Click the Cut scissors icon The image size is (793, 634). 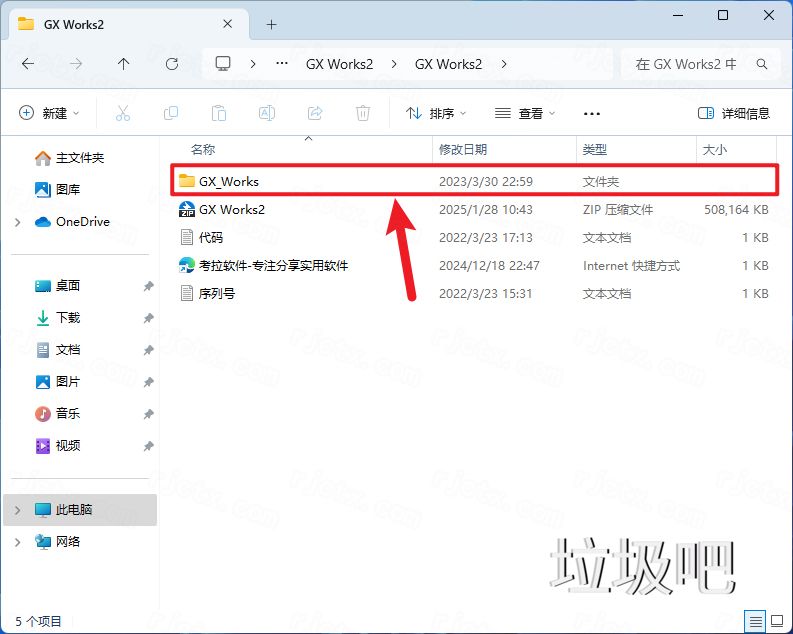coord(123,113)
